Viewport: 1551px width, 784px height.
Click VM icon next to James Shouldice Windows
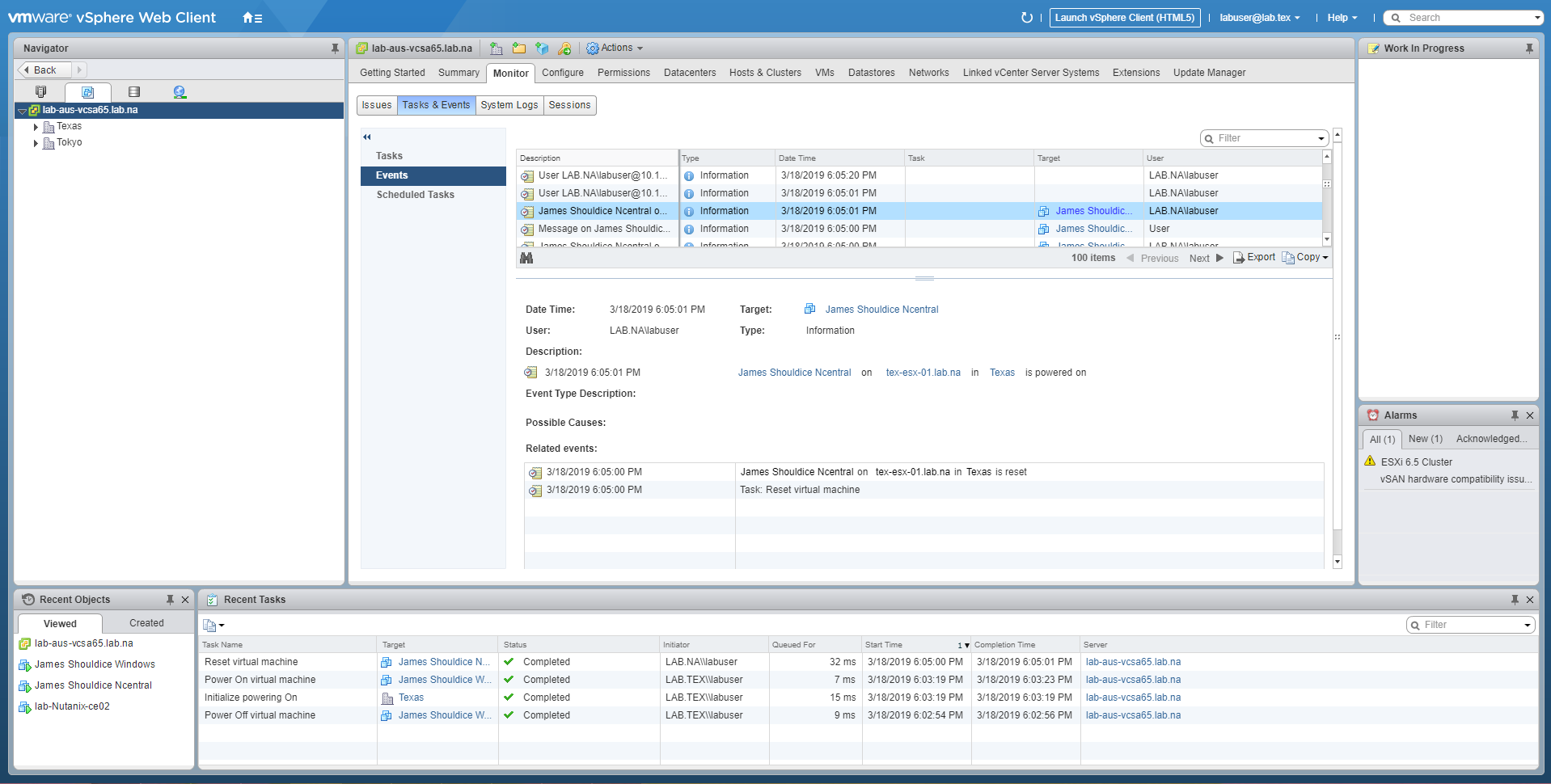[x=25, y=665]
